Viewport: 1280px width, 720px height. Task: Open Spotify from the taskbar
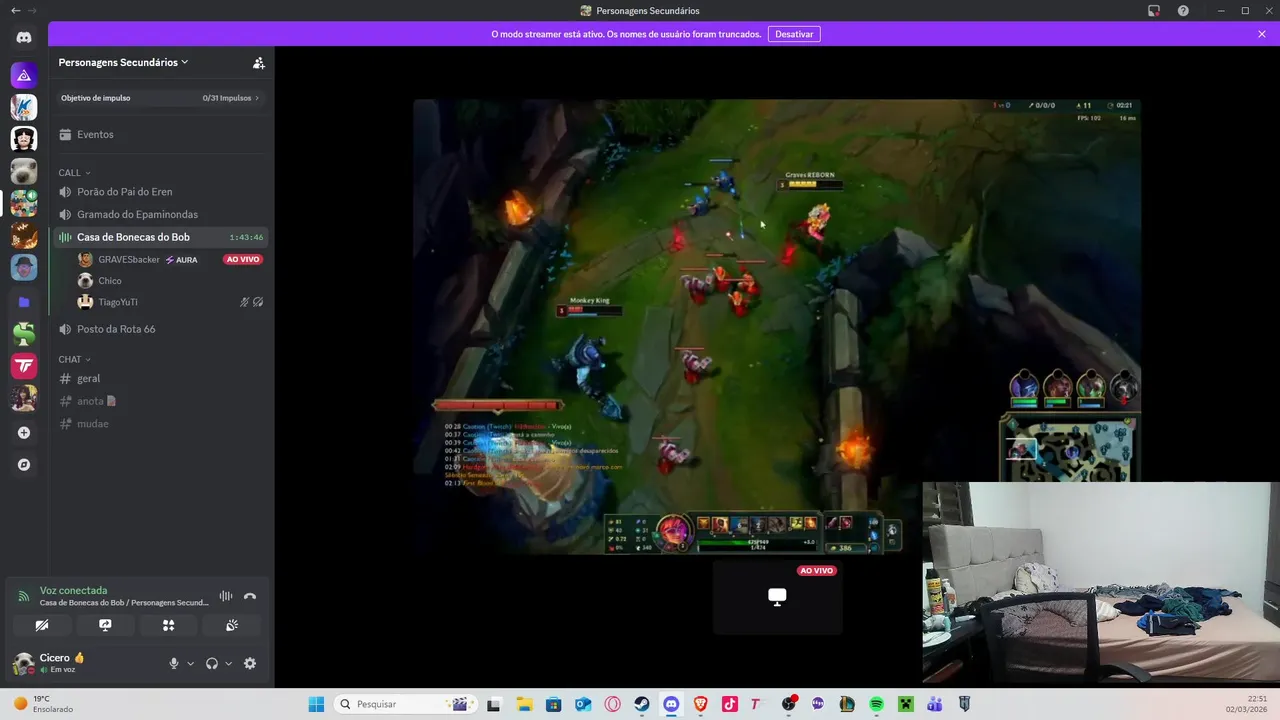pos(876,704)
